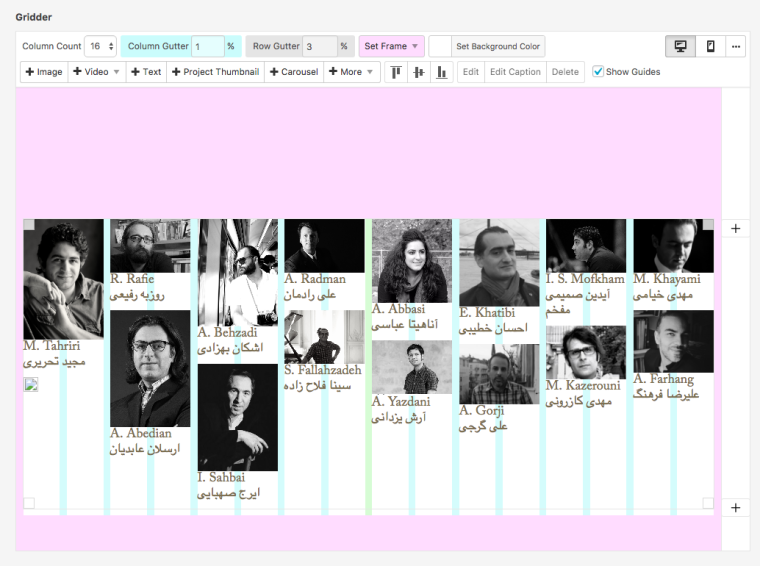Select the A. Abedian portrait photo
This screenshot has height=566, width=760.
pos(150,368)
